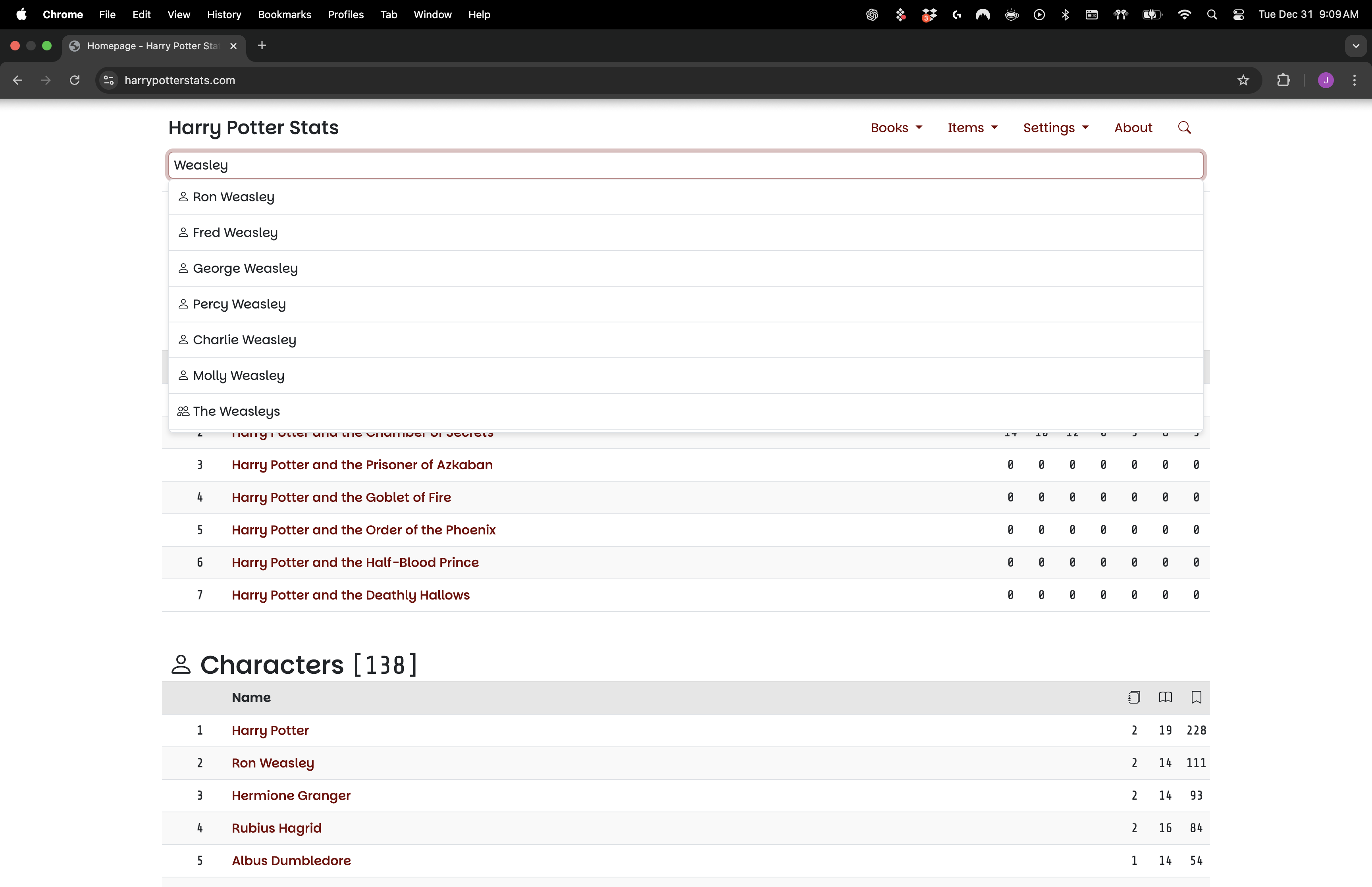Click the Weasley search input field
This screenshot has width=1372, height=887.
click(685, 165)
